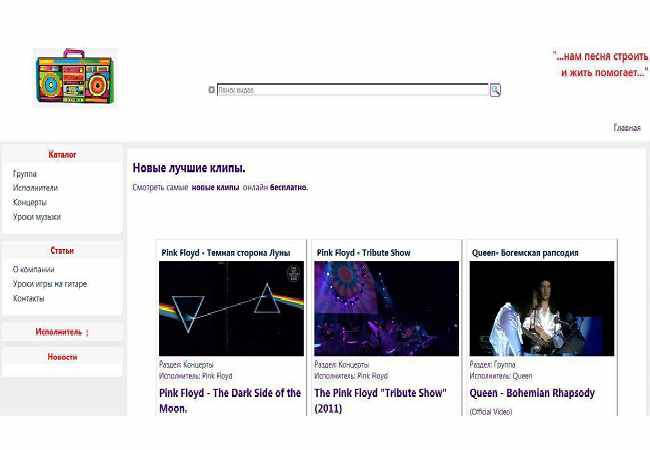
Task: Click the bold бесплатно link
Action: (289, 187)
